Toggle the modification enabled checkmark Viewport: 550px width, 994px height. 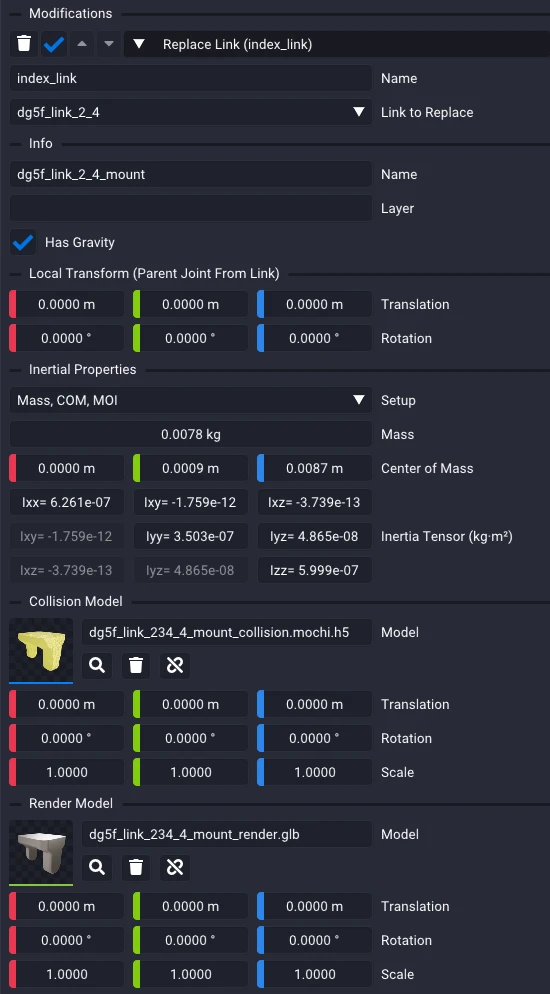coord(54,44)
